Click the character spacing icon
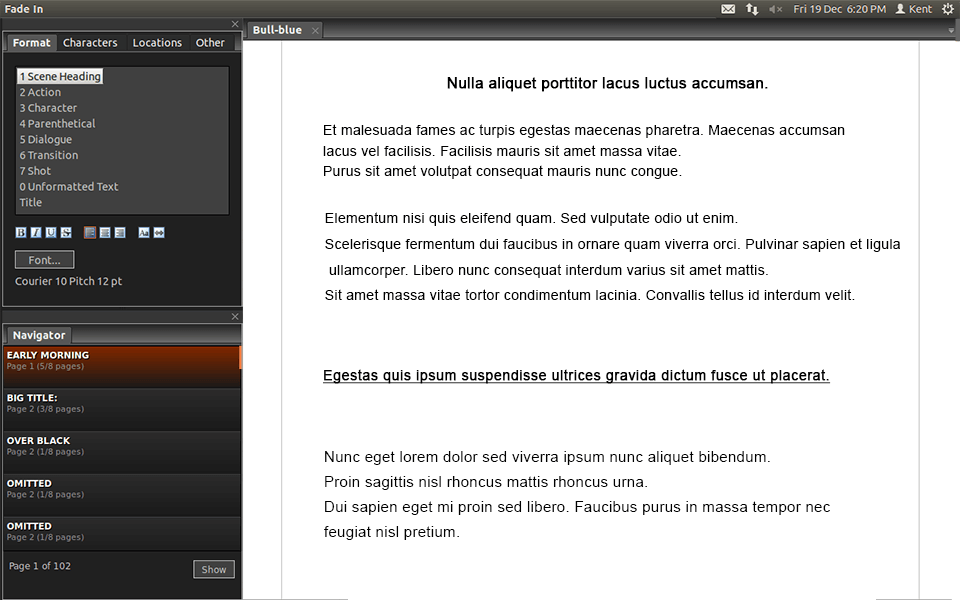The width and height of the screenshot is (960, 600). pos(158,232)
